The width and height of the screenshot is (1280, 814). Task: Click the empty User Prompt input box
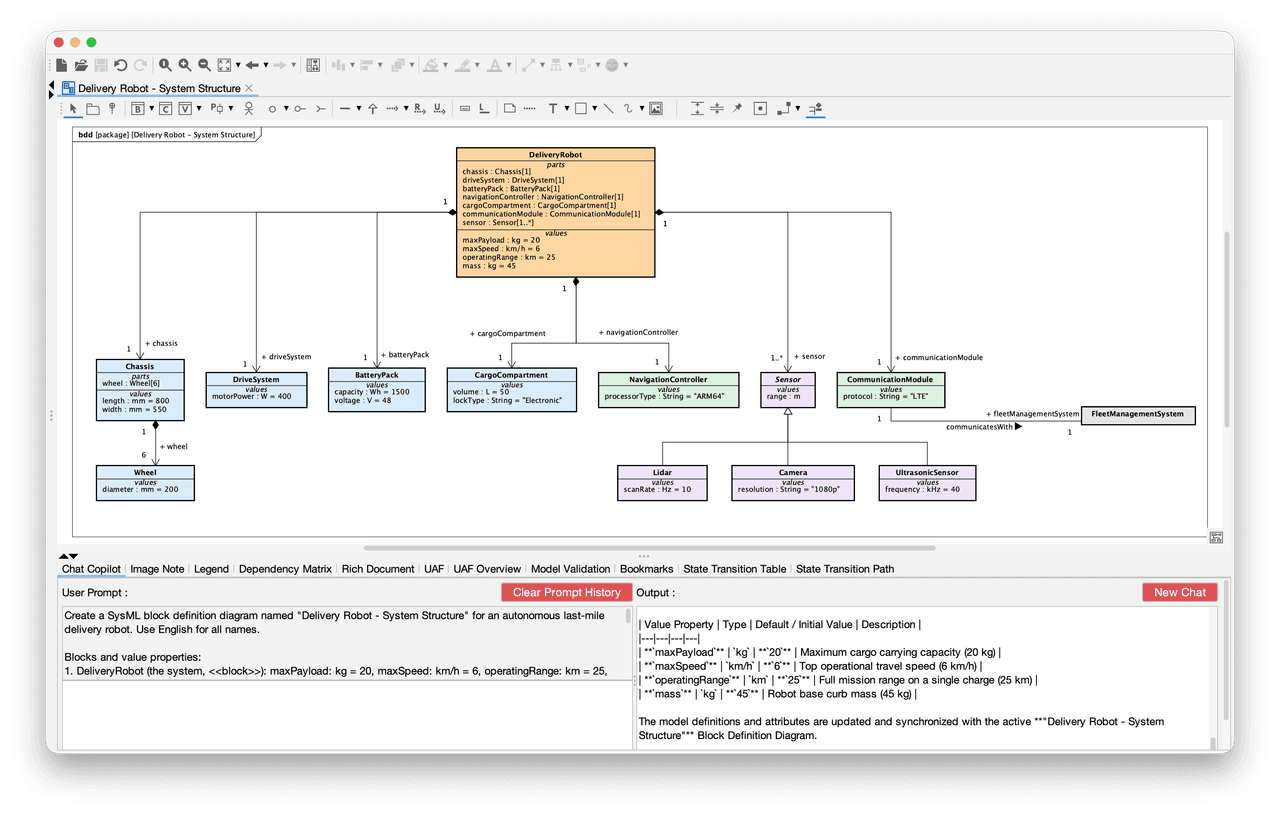point(346,715)
